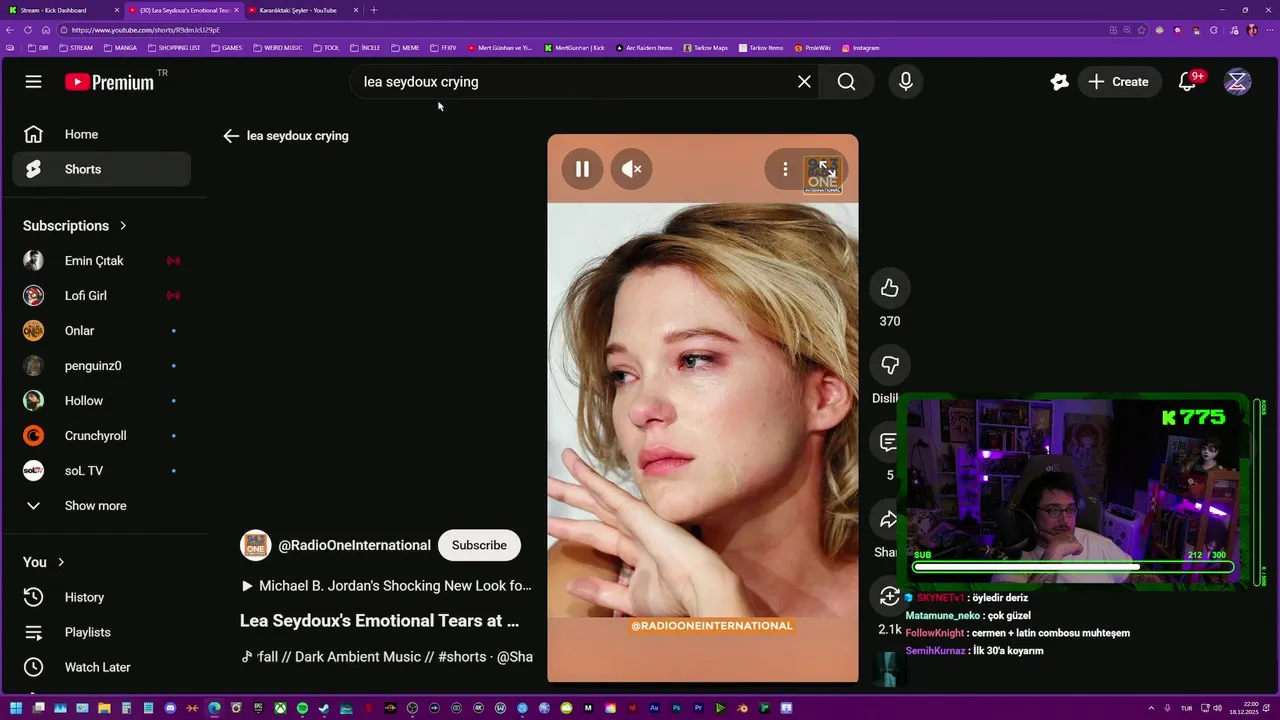Open the Michael B. Jordan suggested video link
This screenshot has width=1280, height=720.
[x=387, y=586]
